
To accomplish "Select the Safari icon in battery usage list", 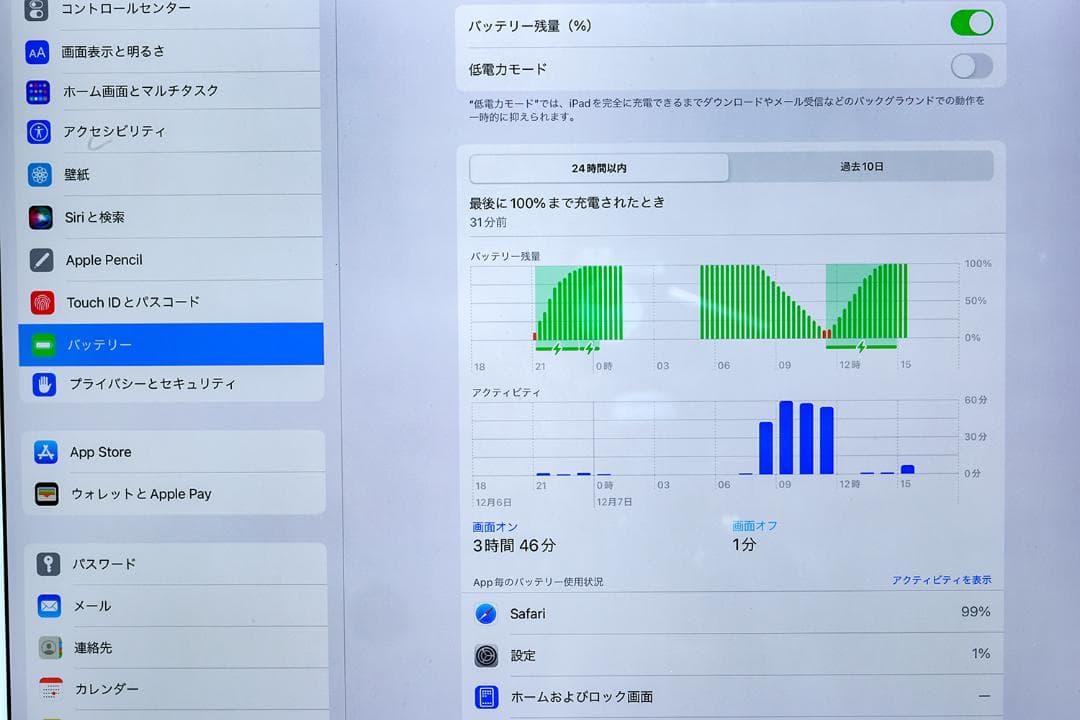I will point(486,614).
